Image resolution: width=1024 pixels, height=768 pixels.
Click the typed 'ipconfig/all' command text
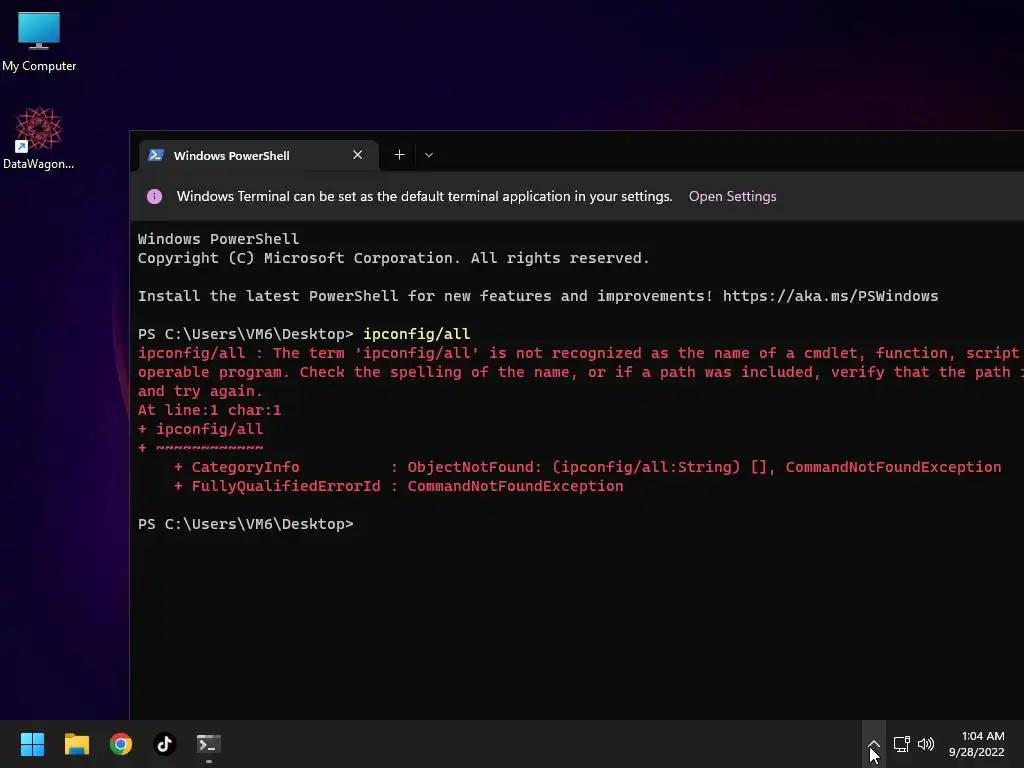click(x=417, y=334)
